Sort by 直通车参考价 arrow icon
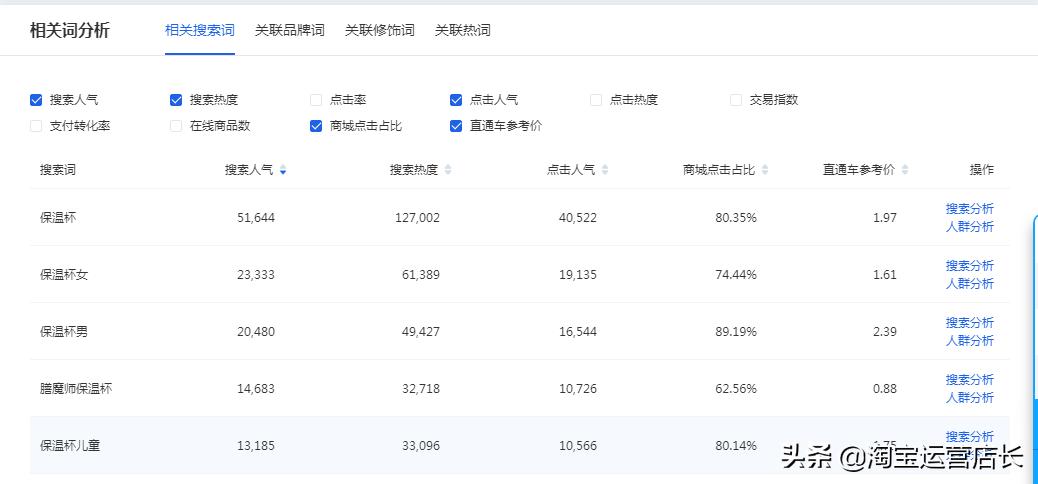This screenshot has width=1038, height=484. pos(905,170)
